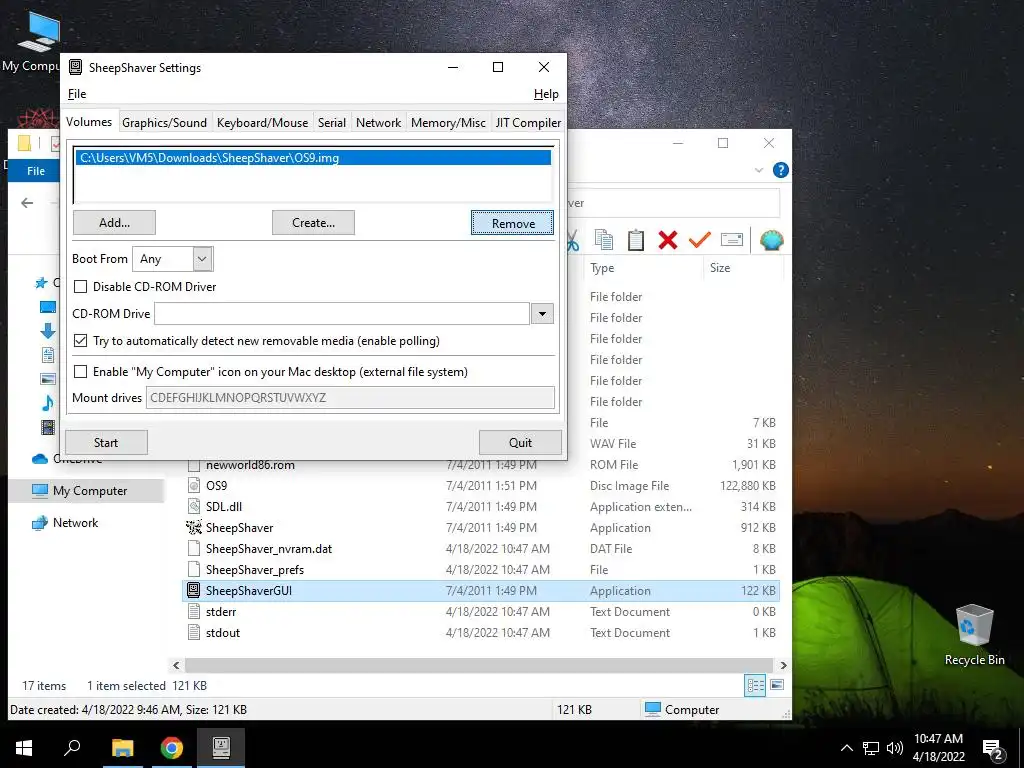Image resolution: width=1024 pixels, height=768 pixels.
Task: Switch to Memory/Misc tab
Action: (x=448, y=123)
